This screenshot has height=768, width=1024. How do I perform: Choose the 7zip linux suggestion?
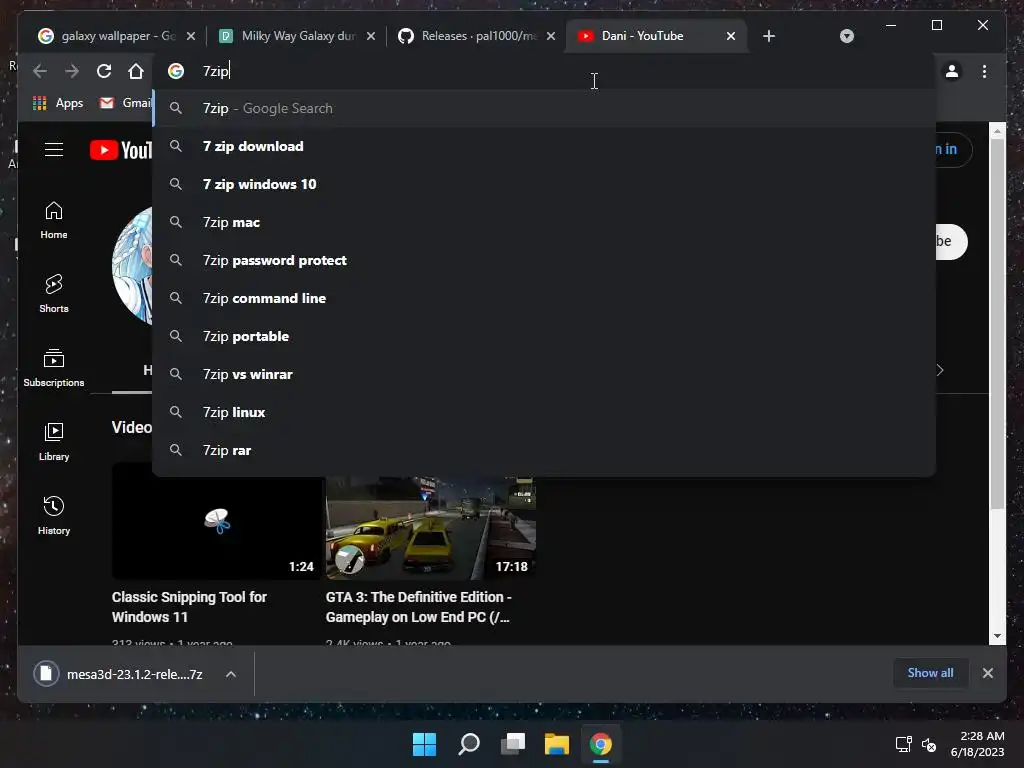[x=543, y=412]
